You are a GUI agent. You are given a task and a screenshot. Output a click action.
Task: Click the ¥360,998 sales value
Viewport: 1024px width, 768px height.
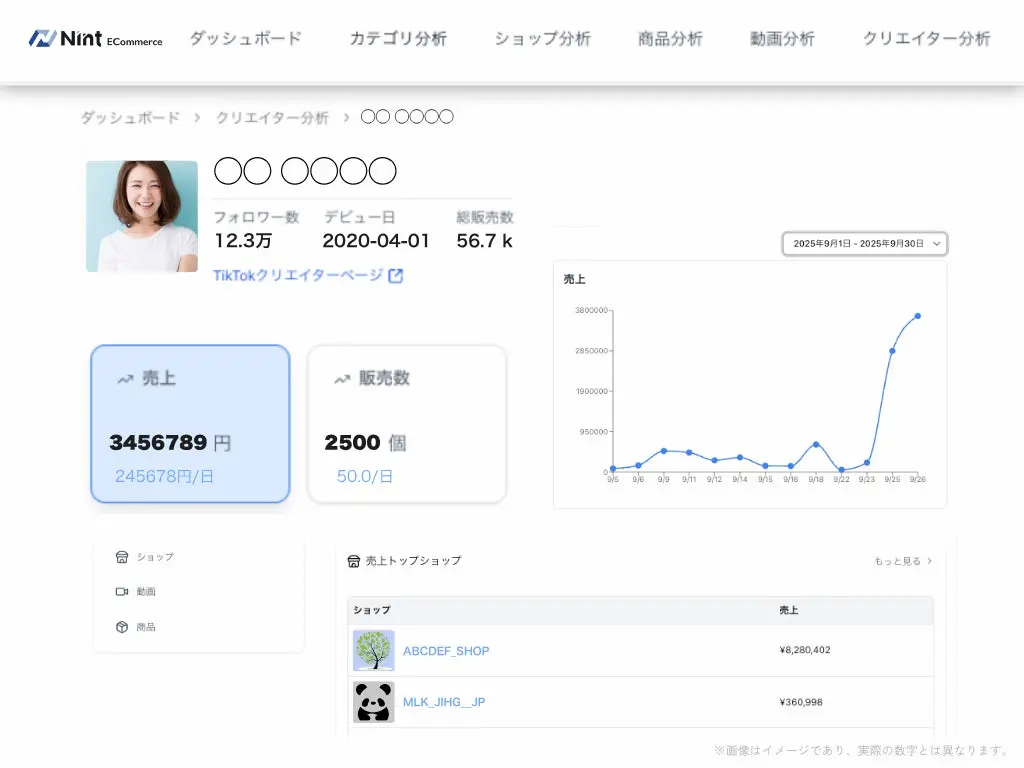(801, 702)
